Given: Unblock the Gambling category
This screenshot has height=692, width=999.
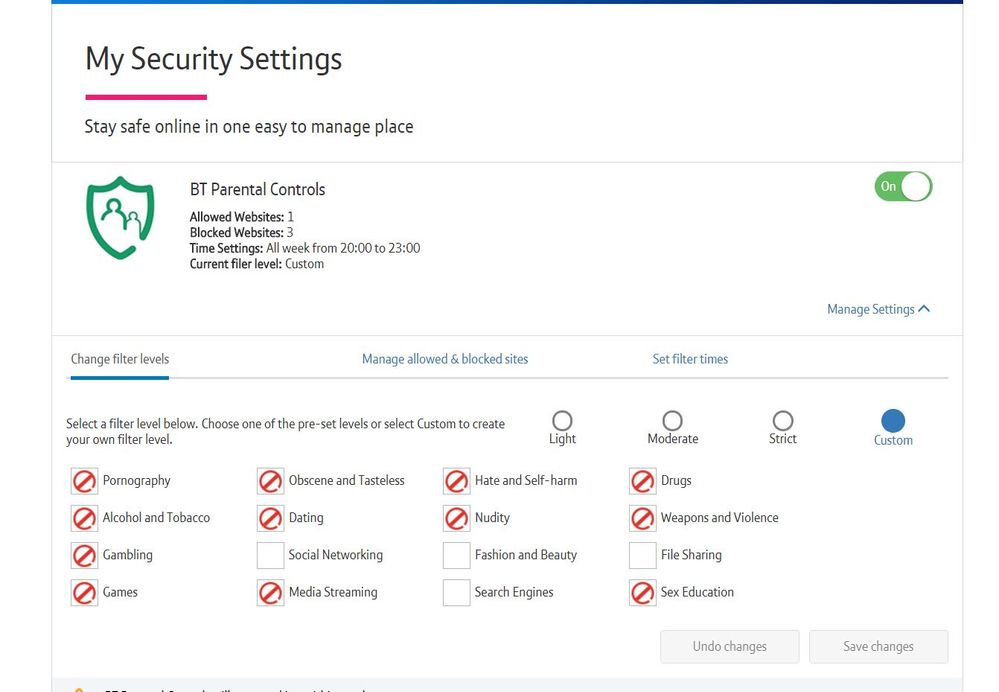Looking at the screenshot, I should pos(84,555).
